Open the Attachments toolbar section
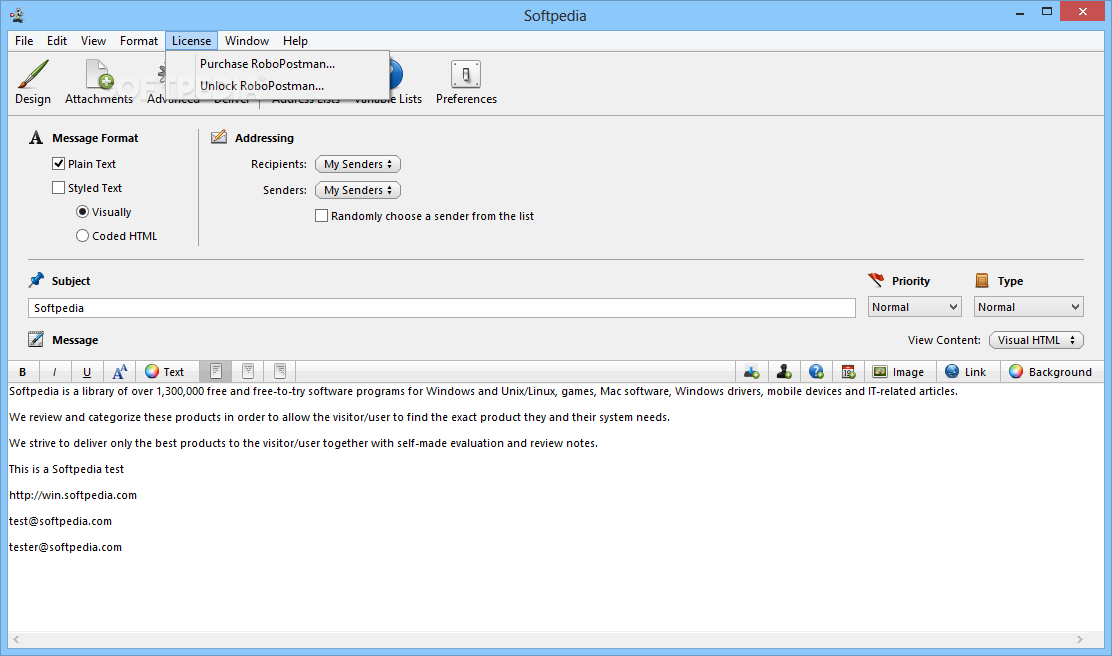This screenshot has width=1112, height=656. [99, 82]
